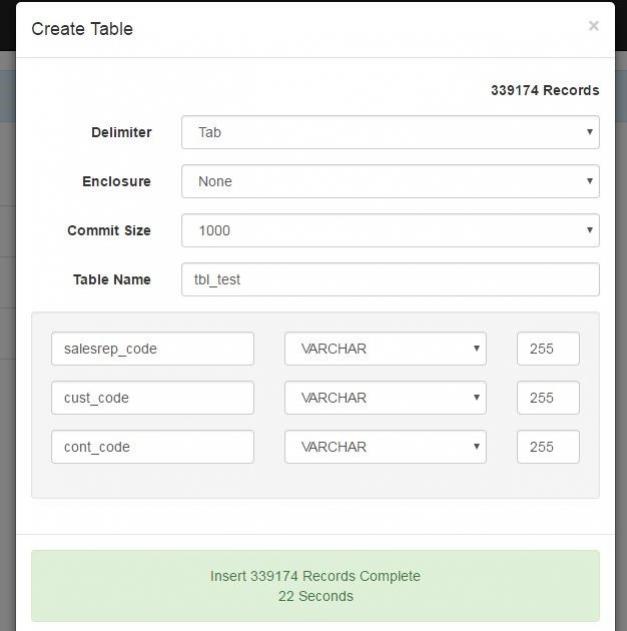This screenshot has width=627, height=631.
Task: Close the Create Table dialog
Action: pos(593,26)
